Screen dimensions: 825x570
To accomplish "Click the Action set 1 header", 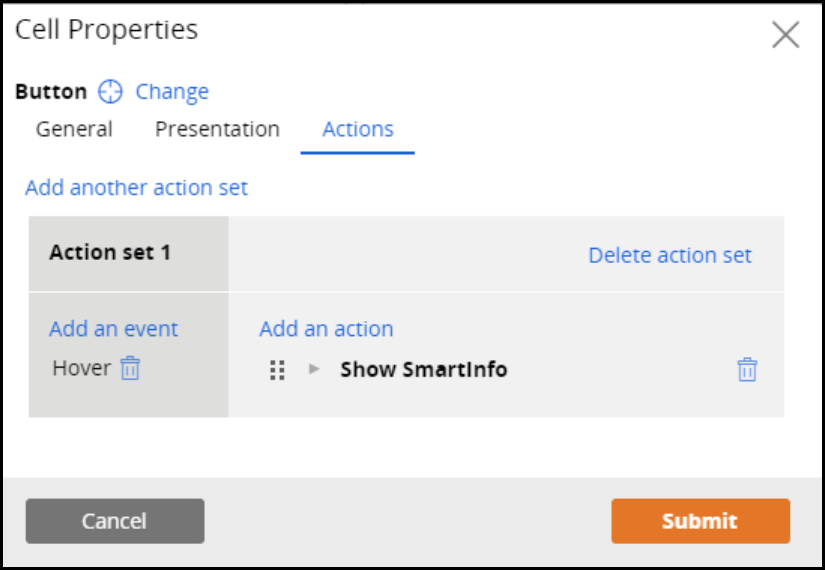I will coord(110,252).
